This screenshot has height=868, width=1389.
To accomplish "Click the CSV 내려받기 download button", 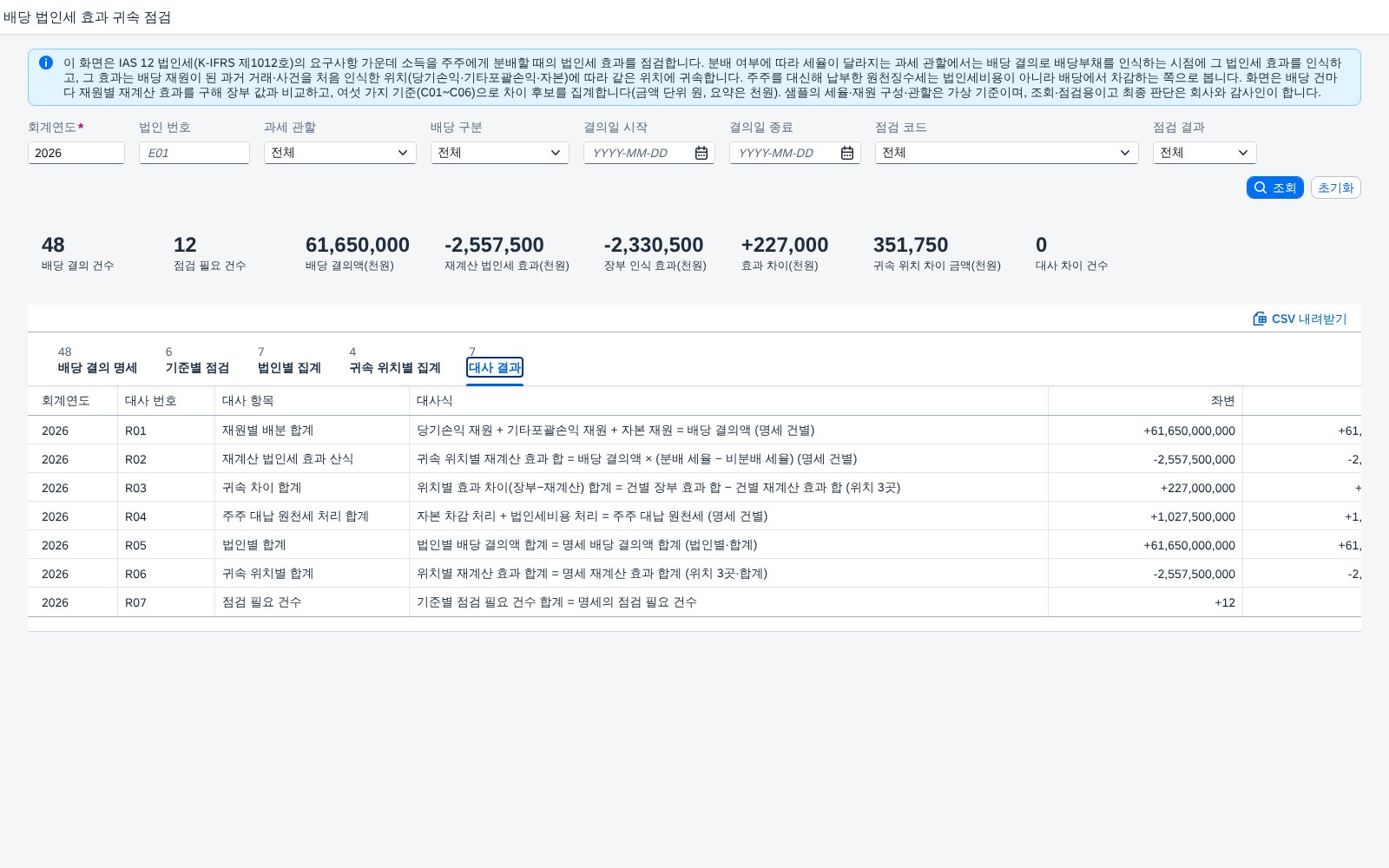I will coord(1300,319).
